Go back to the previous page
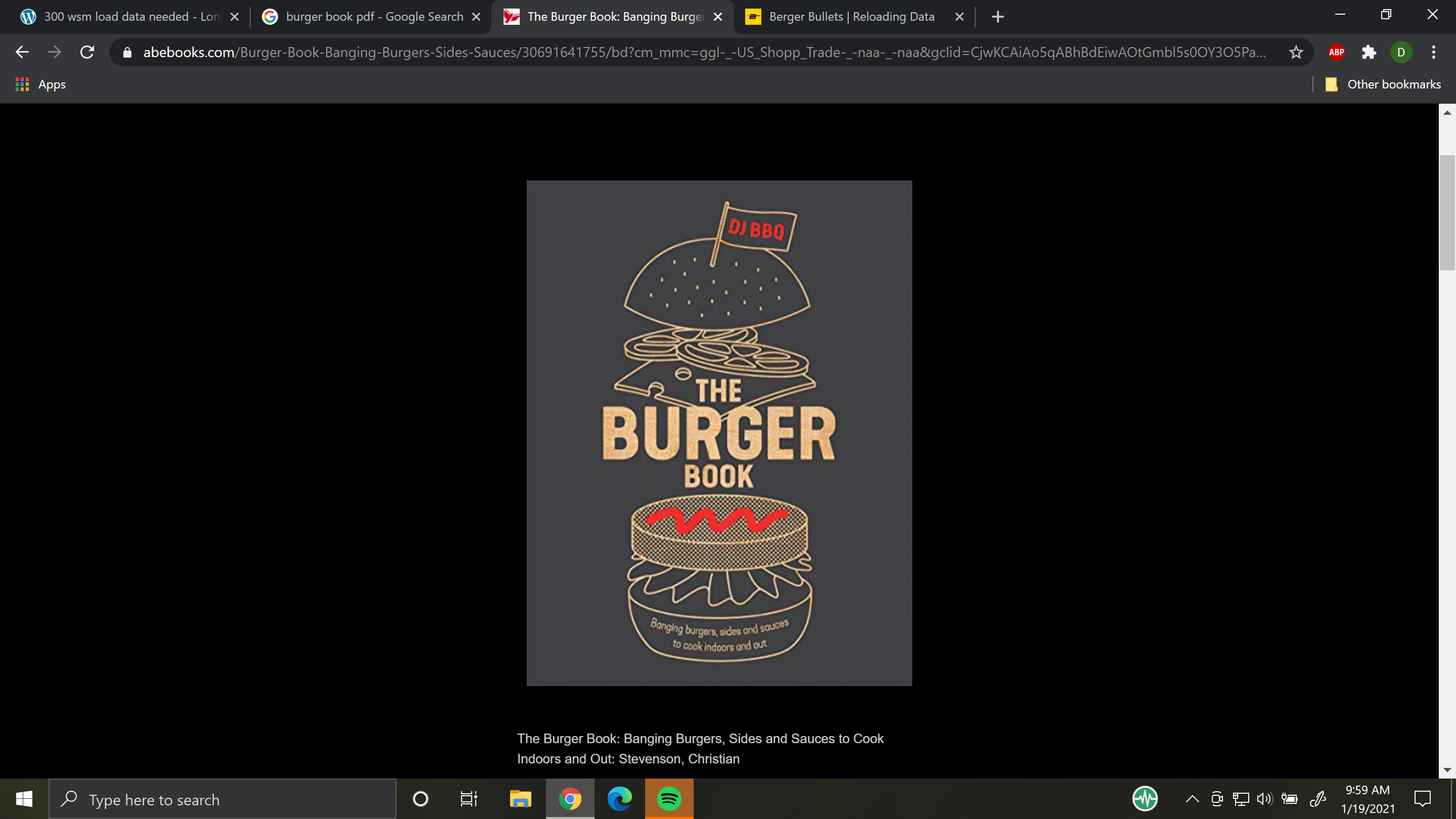The image size is (1456, 819). [x=22, y=52]
